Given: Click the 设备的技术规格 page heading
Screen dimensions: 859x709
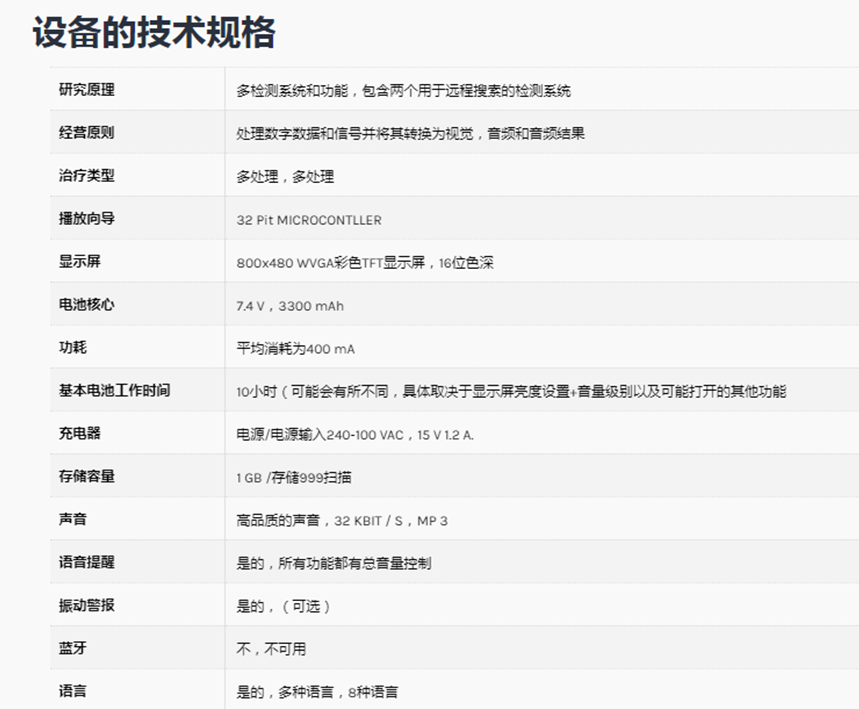Looking at the screenshot, I should (153, 32).
